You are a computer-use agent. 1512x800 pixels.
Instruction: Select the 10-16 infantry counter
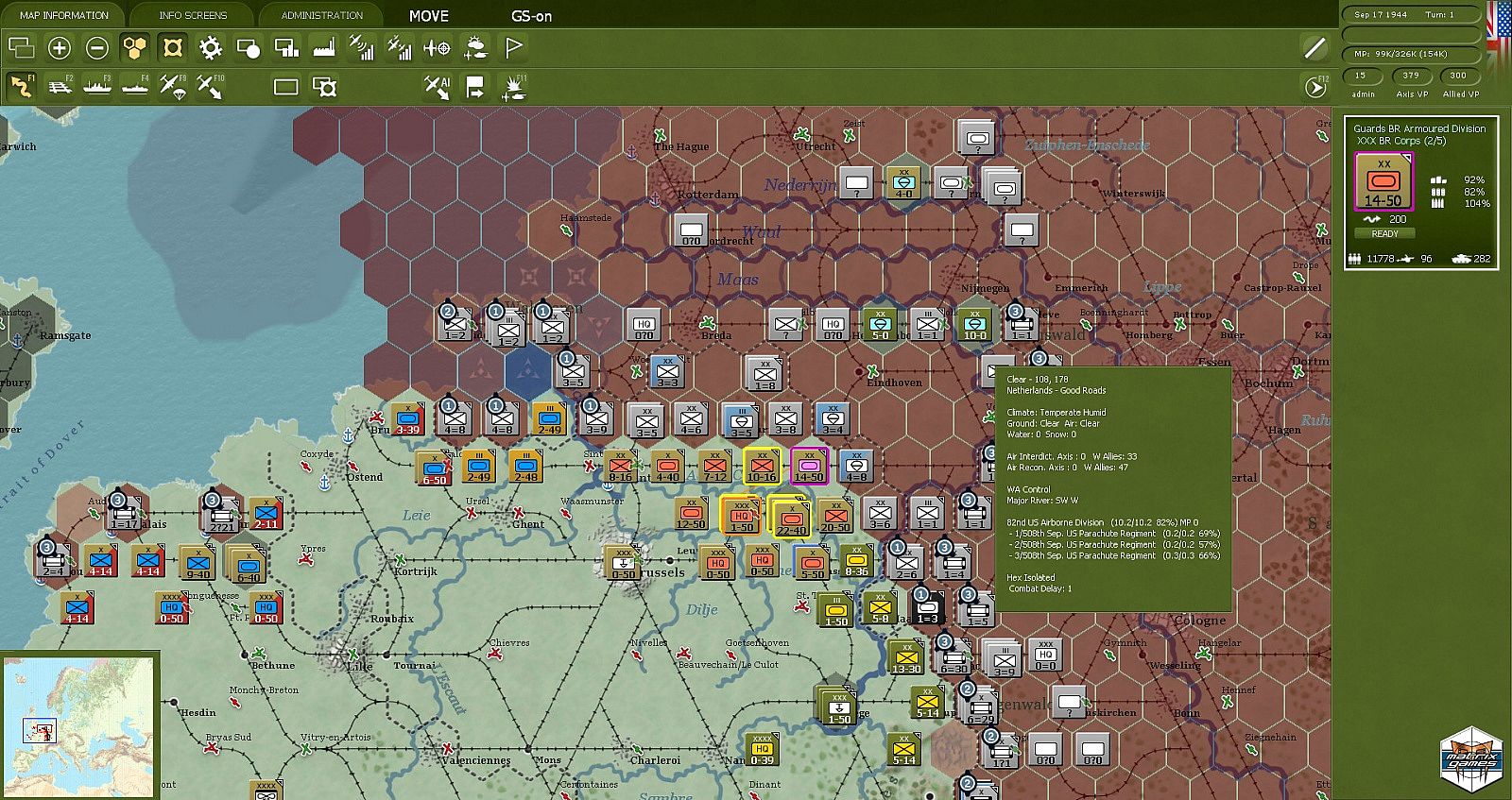(x=762, y=465)
